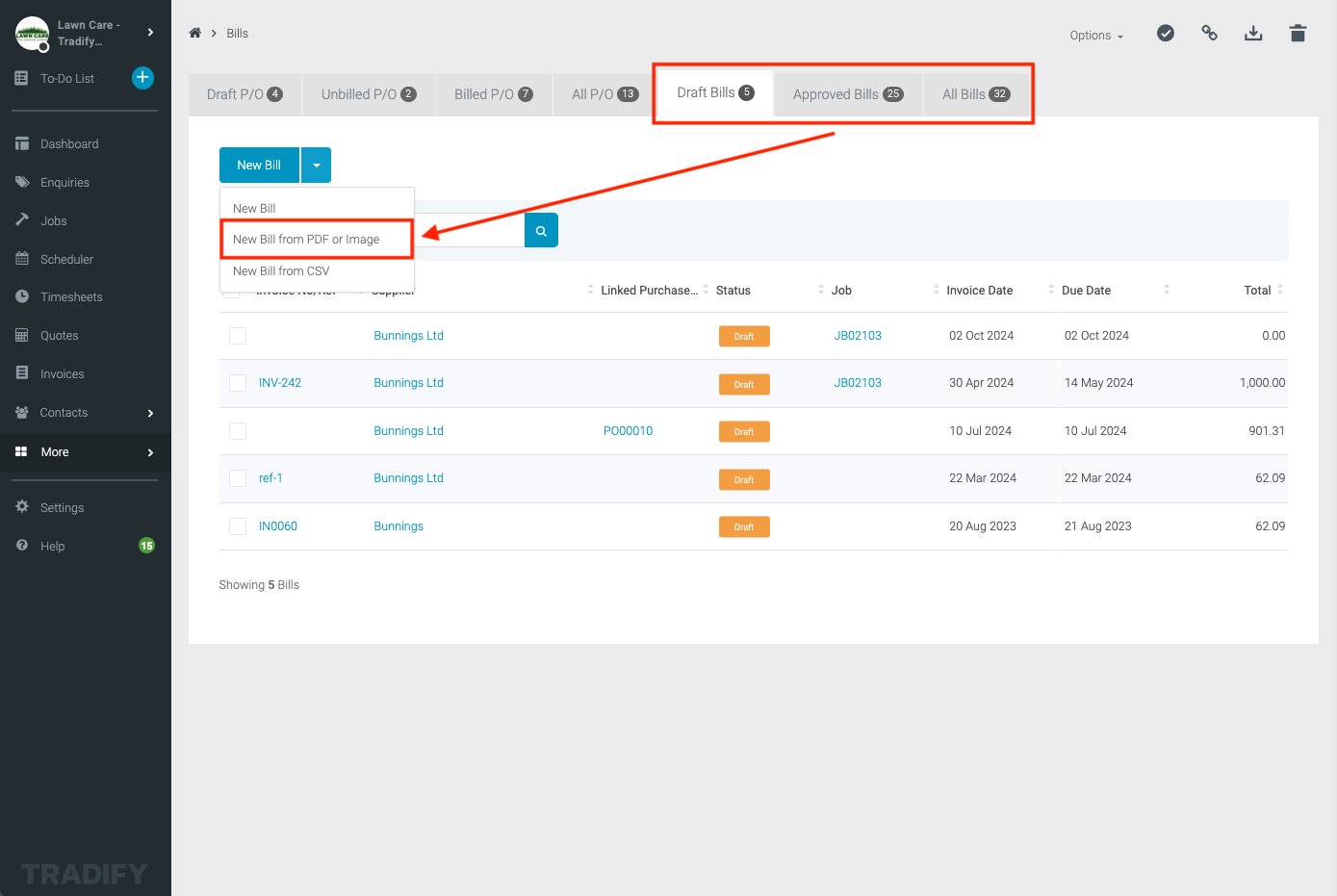
Task: Click the 14 May 2024 due date
Action: point(1098,383)
